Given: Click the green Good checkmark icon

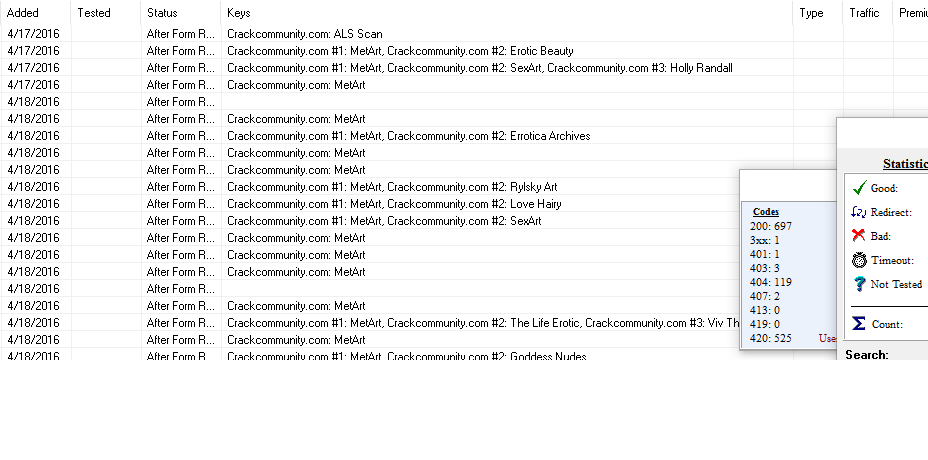Looking at the screenshot, I should tap(858, 187).
